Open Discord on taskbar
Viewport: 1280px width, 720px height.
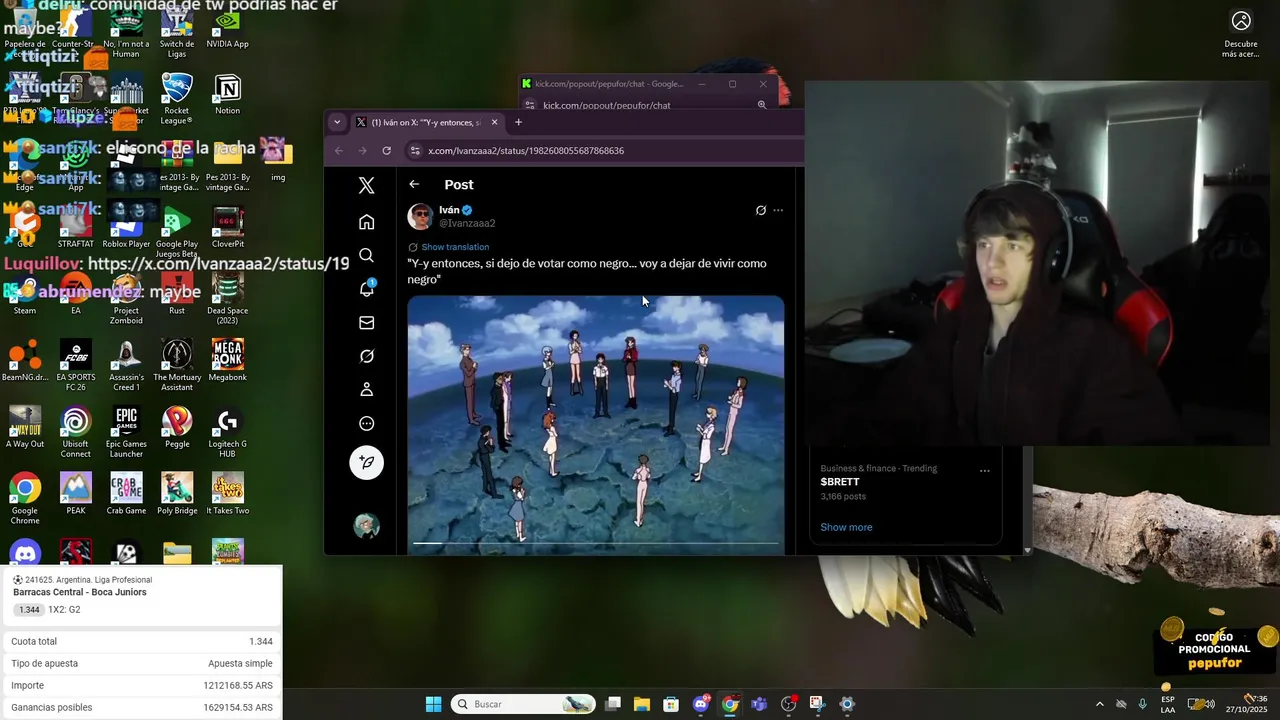701,704
